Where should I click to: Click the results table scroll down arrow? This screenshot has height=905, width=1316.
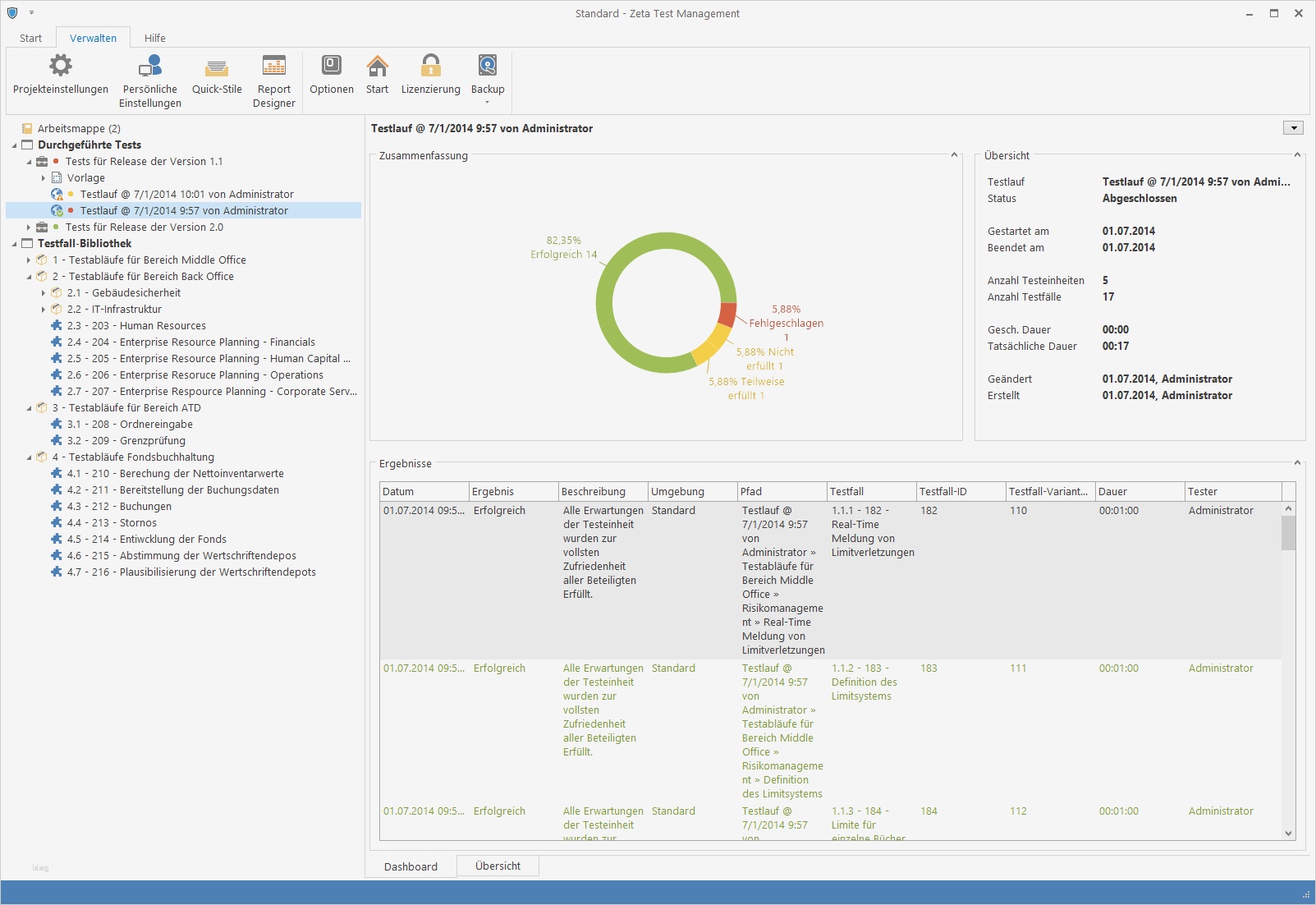pos(1288,833)
